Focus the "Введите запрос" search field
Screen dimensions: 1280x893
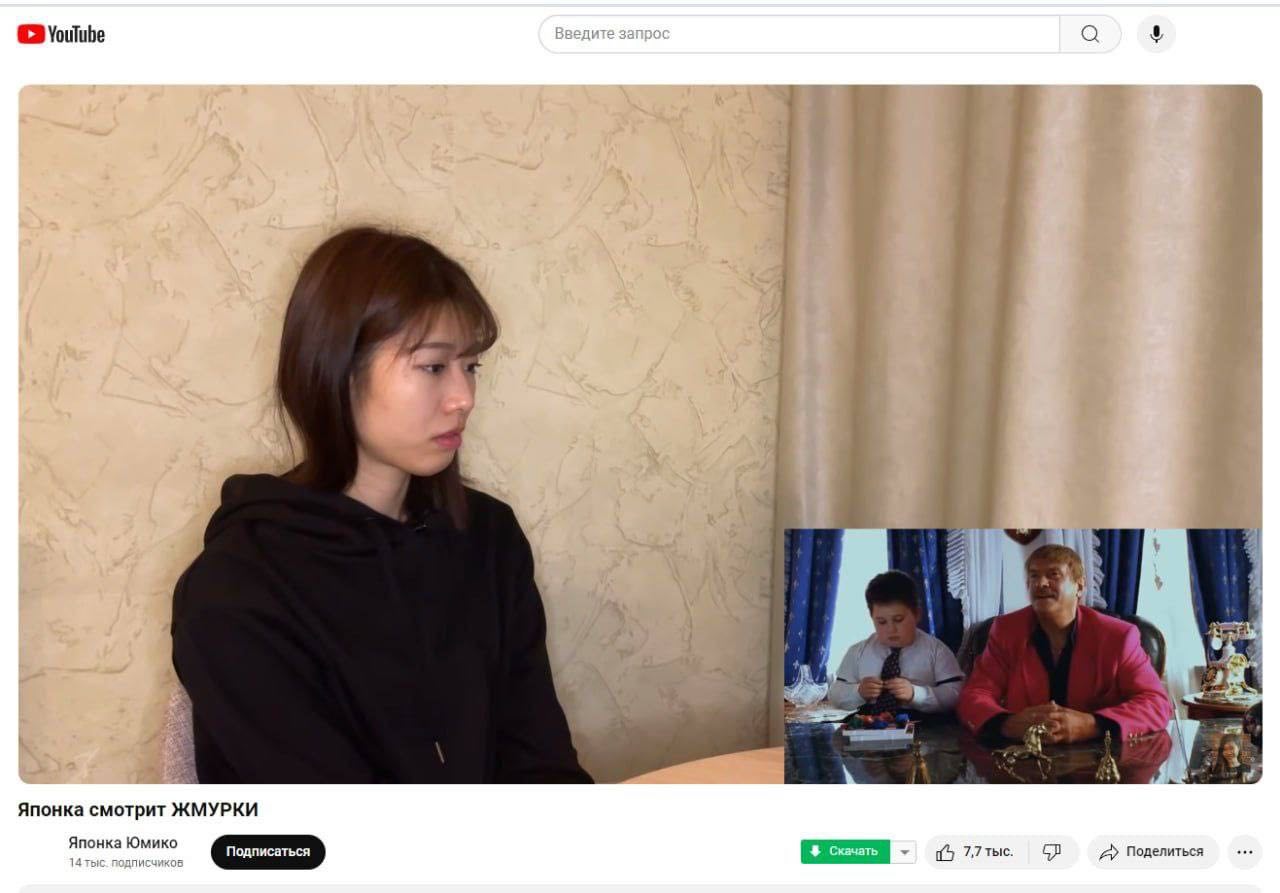tap(799, 34)
